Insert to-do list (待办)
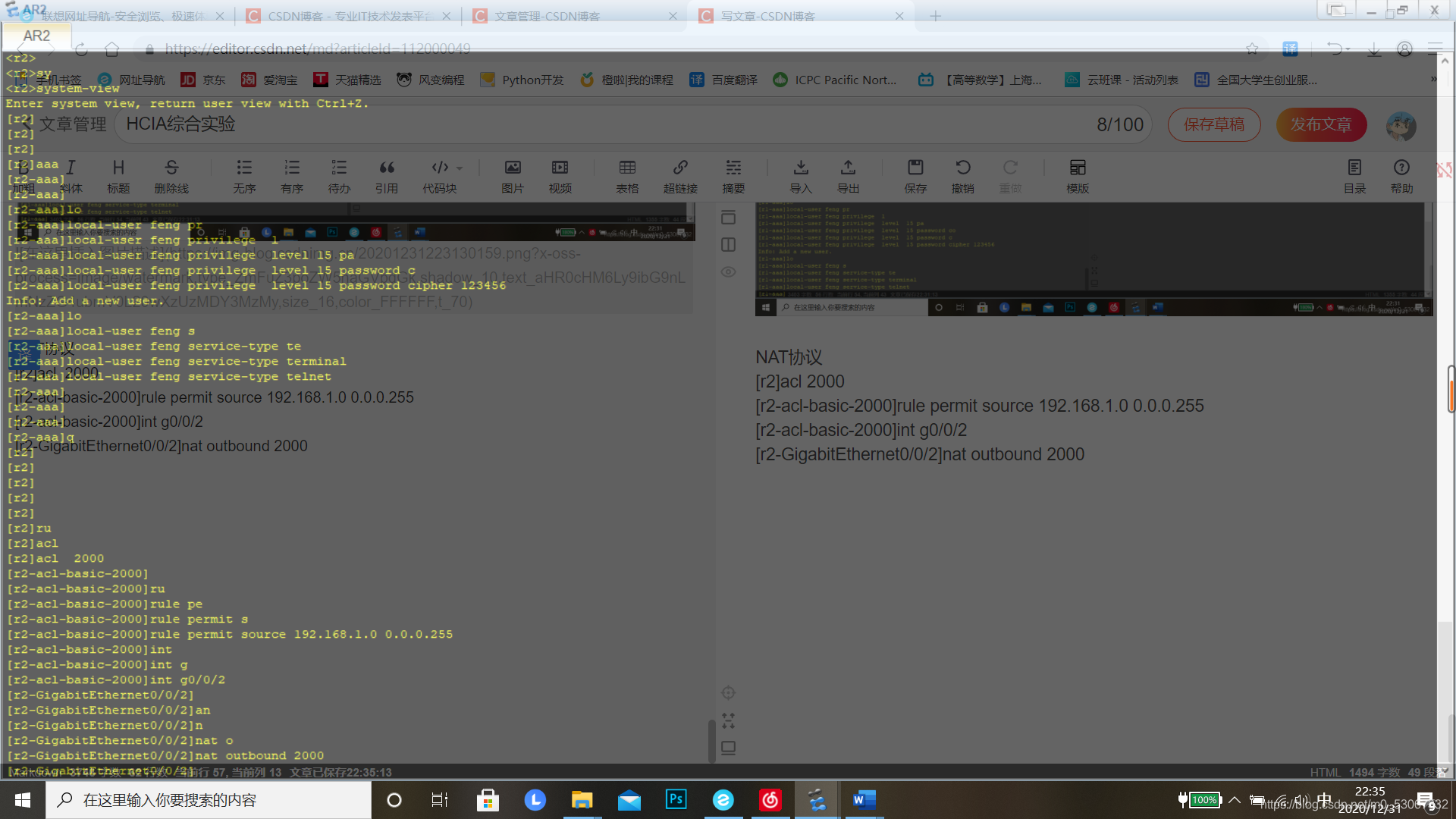This screenshot has width=1456, height=819. pos(339,176)
